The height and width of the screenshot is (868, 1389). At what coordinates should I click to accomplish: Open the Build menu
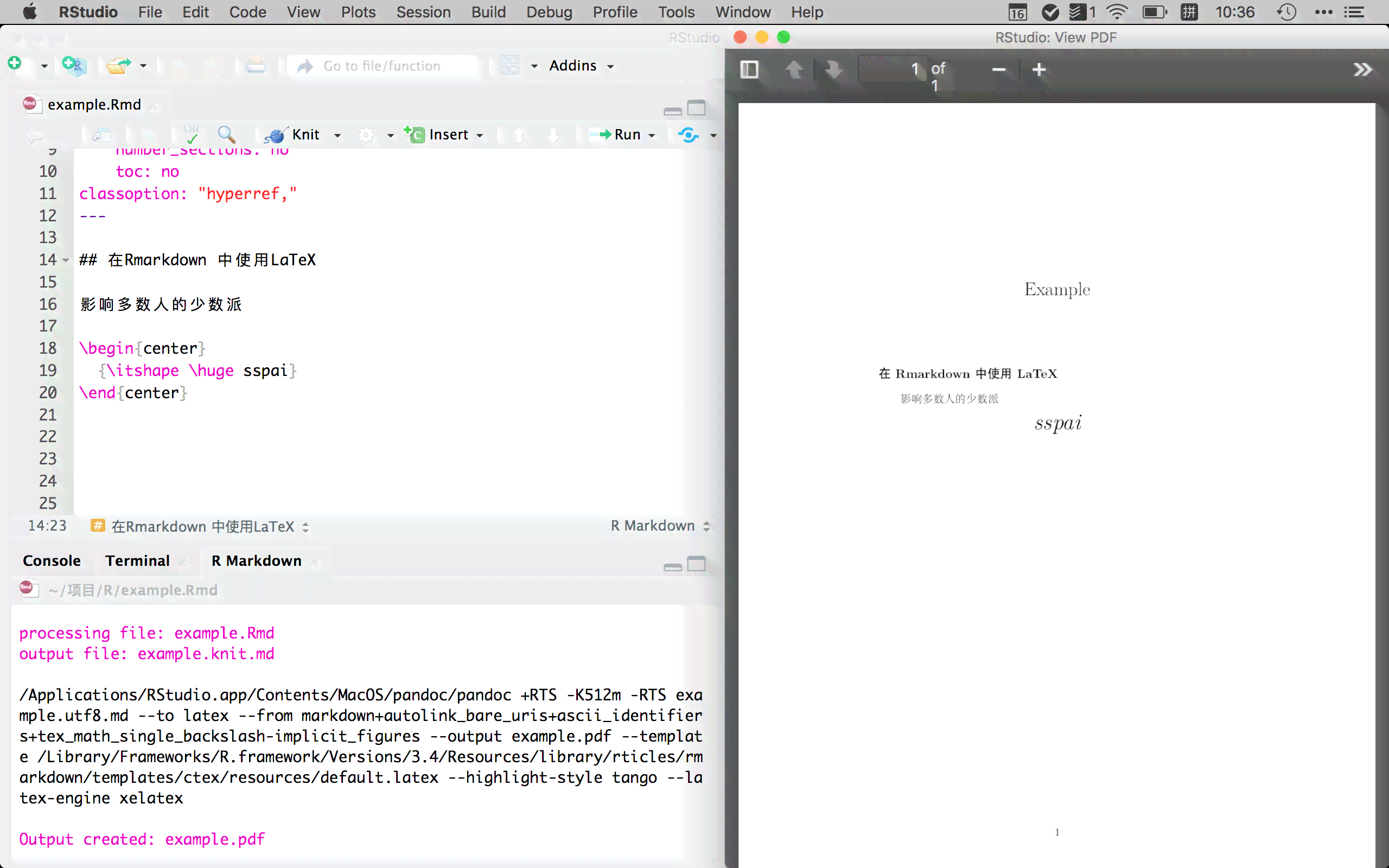488,12
